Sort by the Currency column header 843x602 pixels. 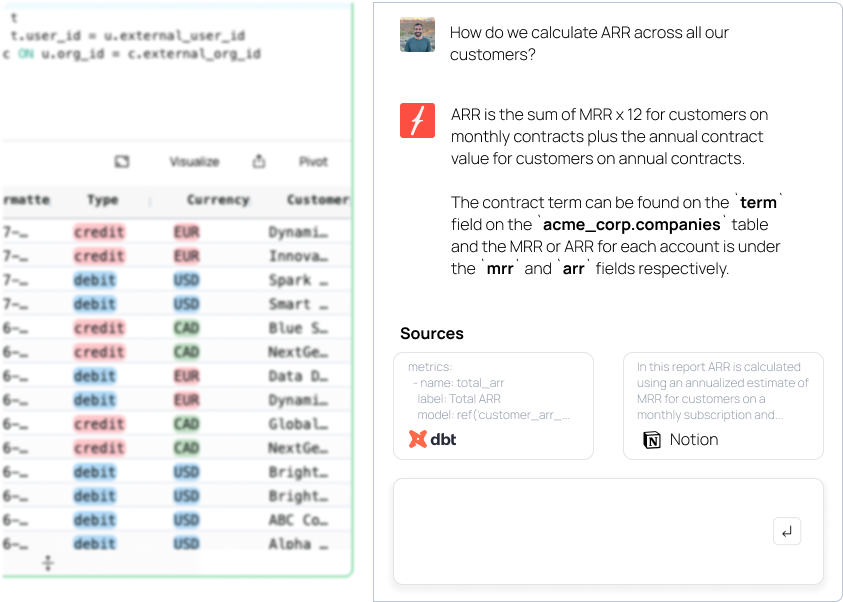[x=217, y=200]
